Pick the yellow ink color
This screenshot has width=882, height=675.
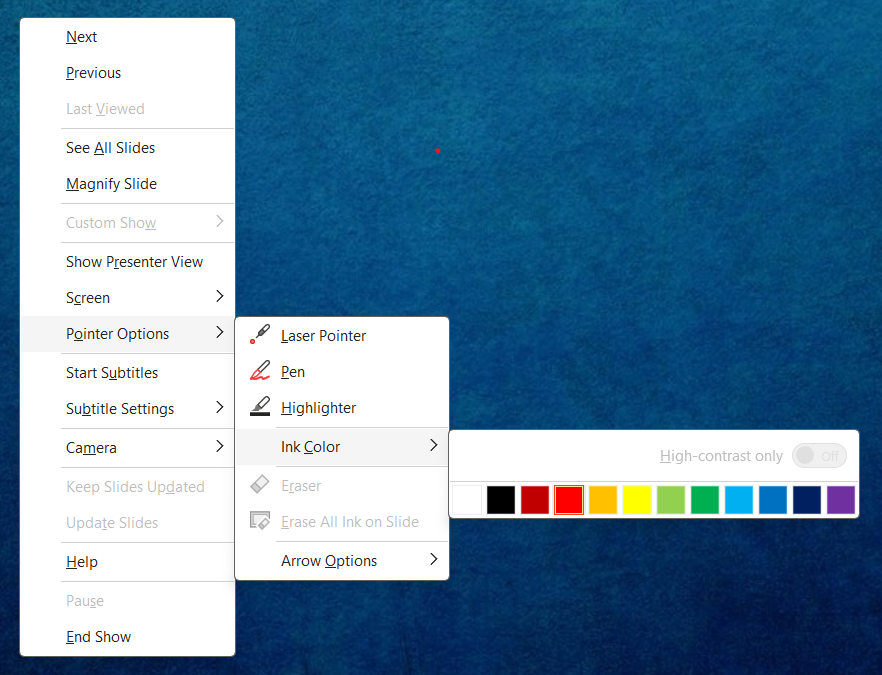(637, 500)
